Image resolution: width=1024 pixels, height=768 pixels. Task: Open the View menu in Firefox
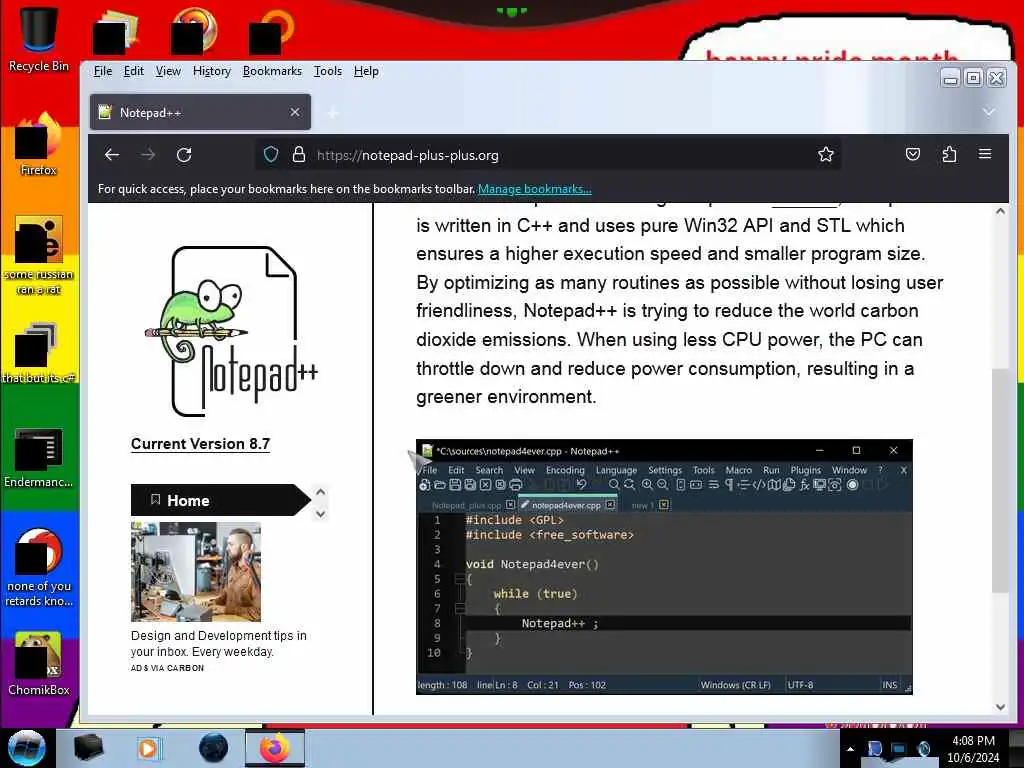(x=168, y=71)
